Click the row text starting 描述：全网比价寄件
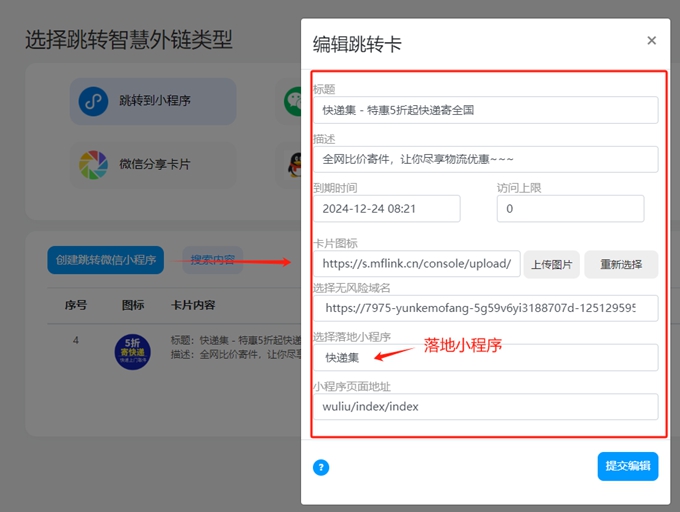 coord(236,355)
